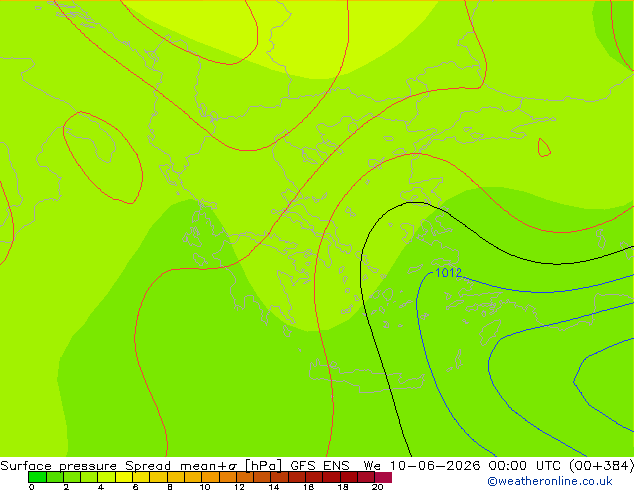Select the yellow 5–6 hPa legend swatch

[124, 477]
